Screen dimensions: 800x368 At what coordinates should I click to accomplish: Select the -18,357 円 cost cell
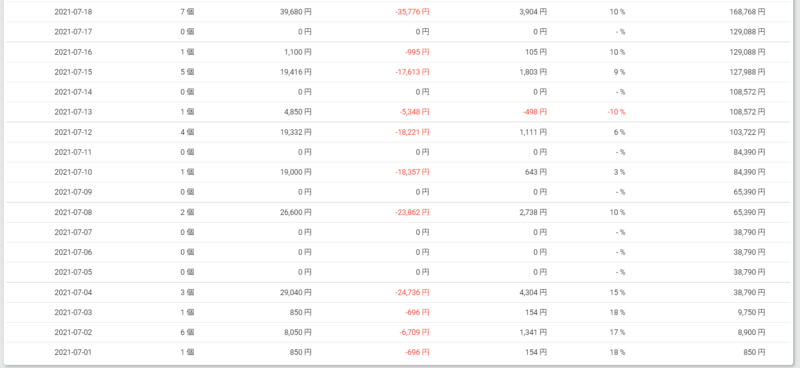click(x=412, y=172)
